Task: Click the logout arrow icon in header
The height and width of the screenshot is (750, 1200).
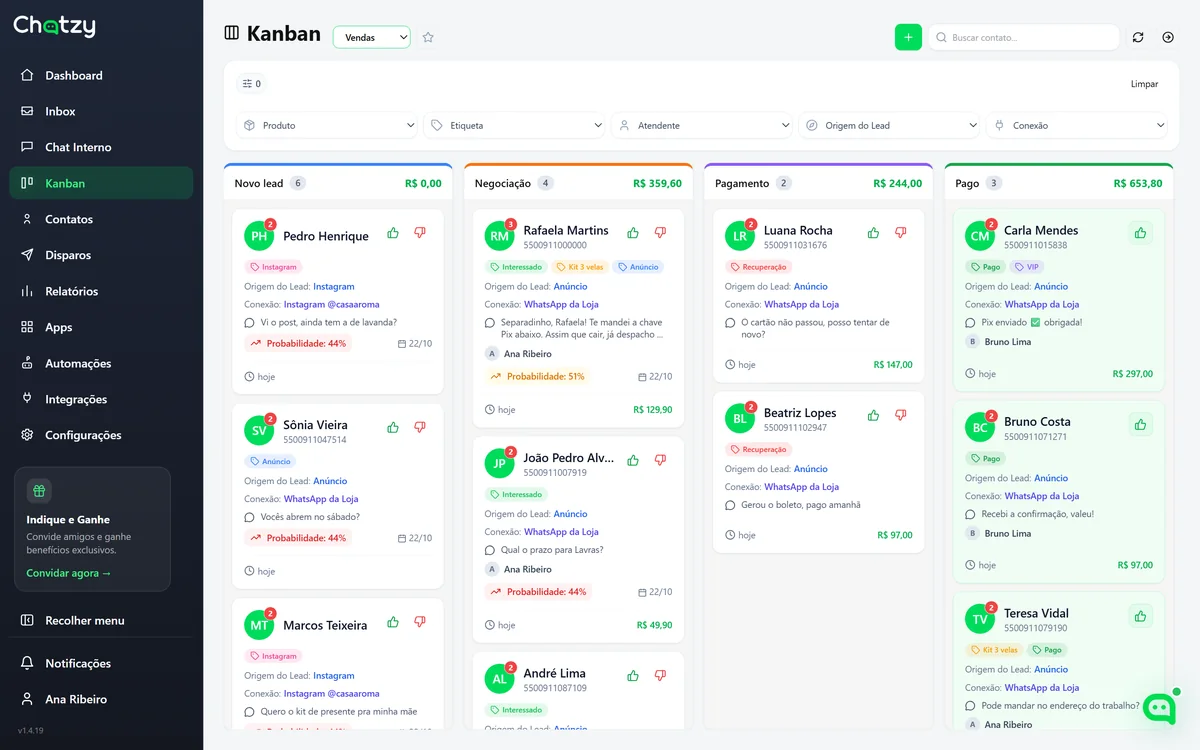Action: pos(1168,37)
